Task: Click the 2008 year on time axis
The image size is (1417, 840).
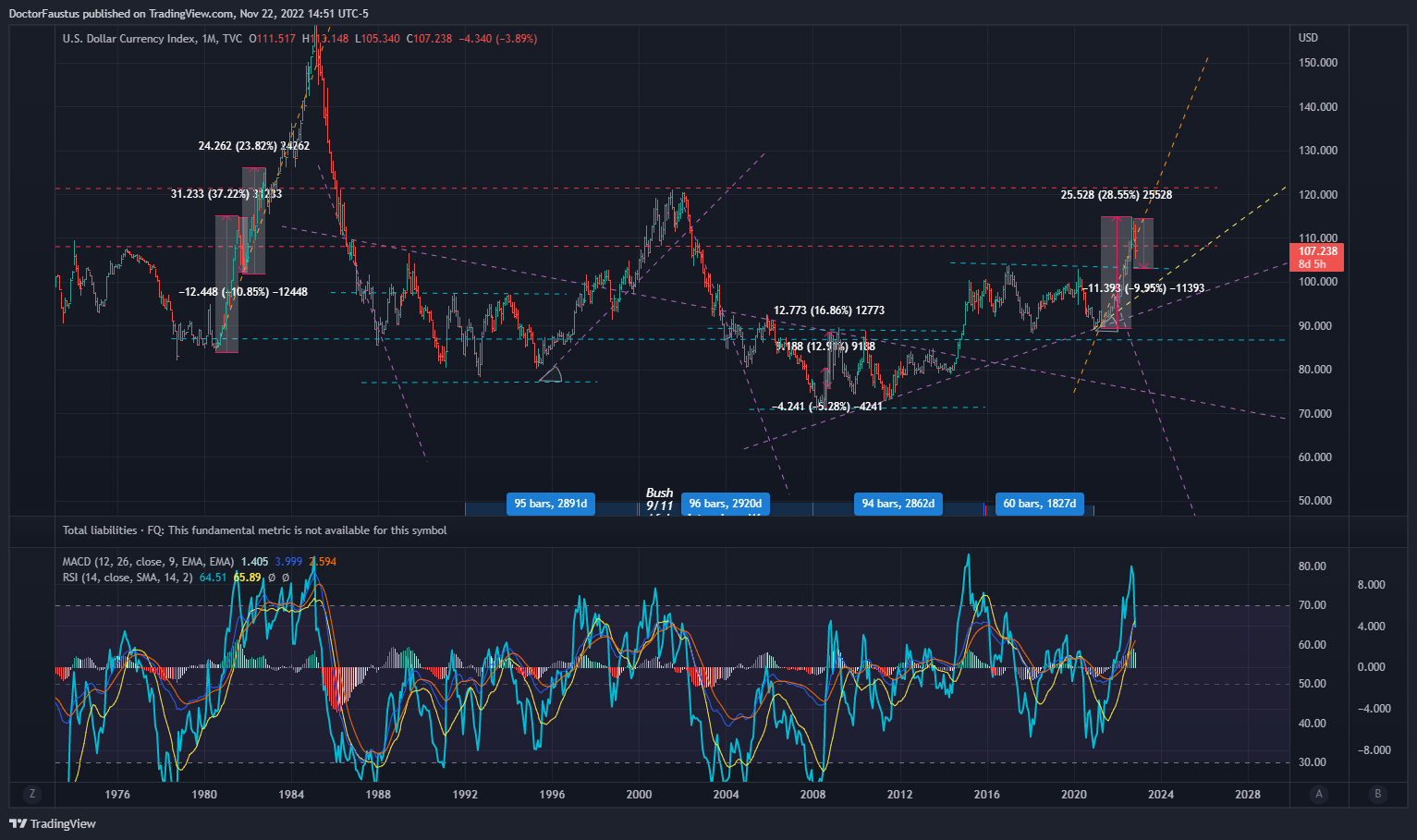Action: click(812, 795)
